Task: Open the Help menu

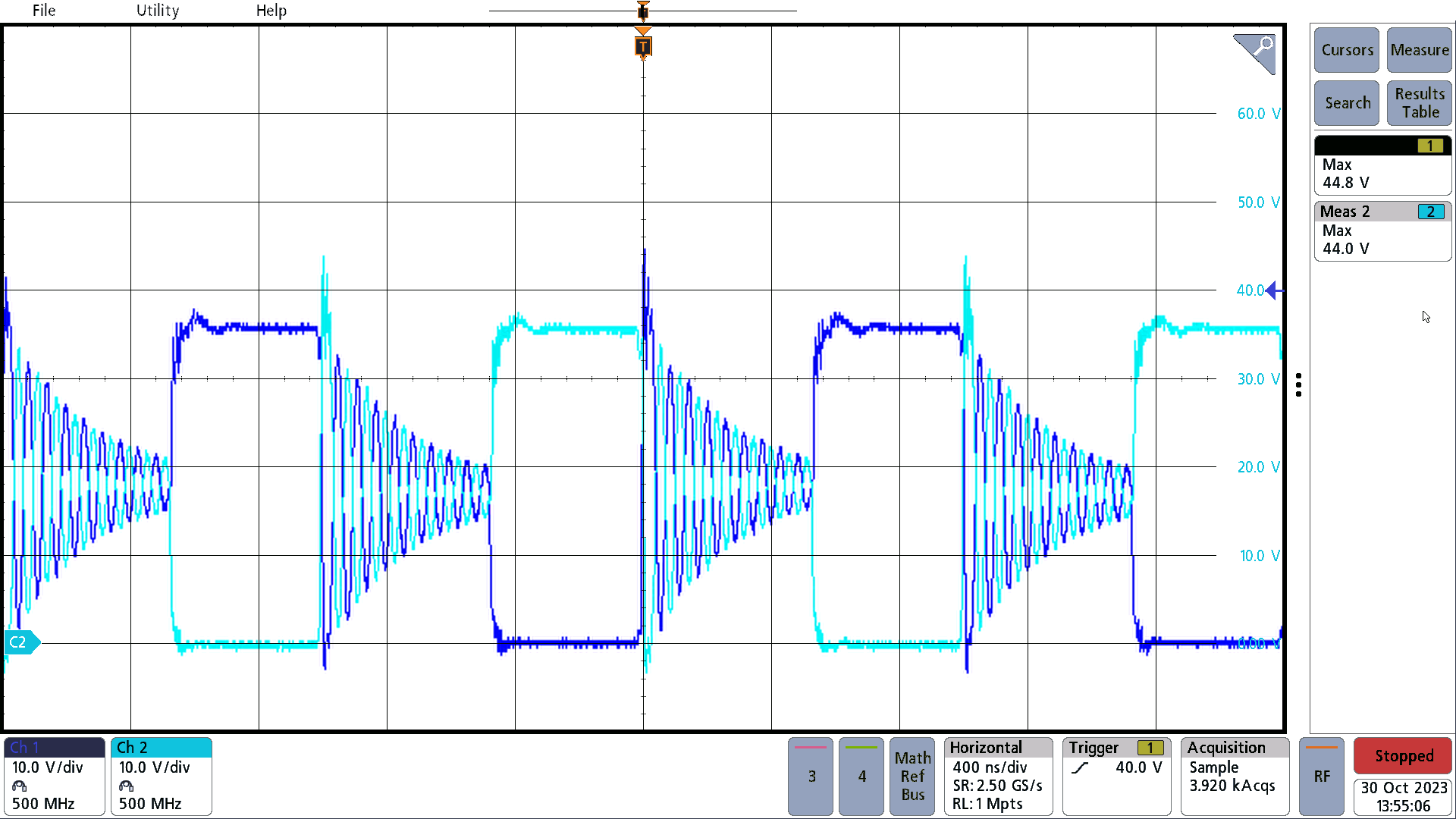Action: pyautogui.click(x=271, y=11)
